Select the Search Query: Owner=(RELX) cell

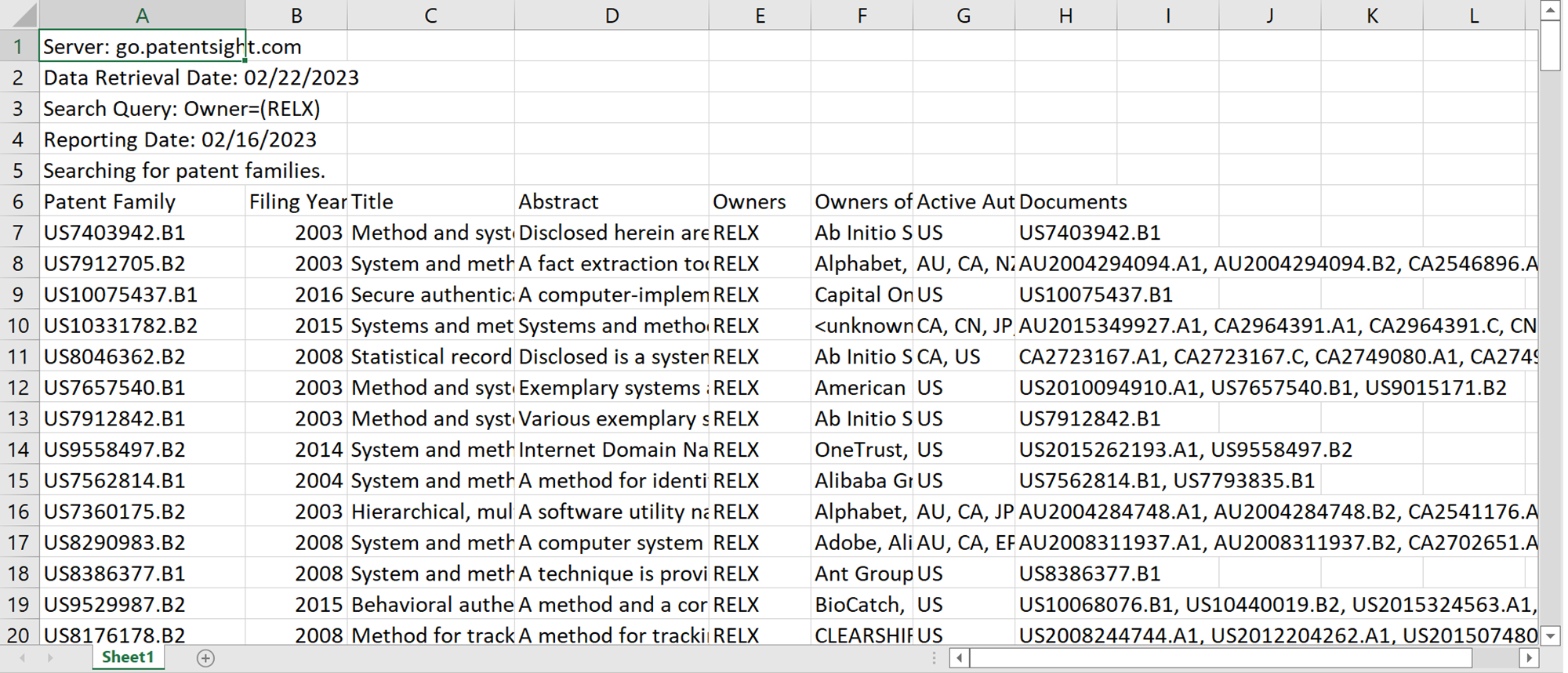tap(142, 109)
